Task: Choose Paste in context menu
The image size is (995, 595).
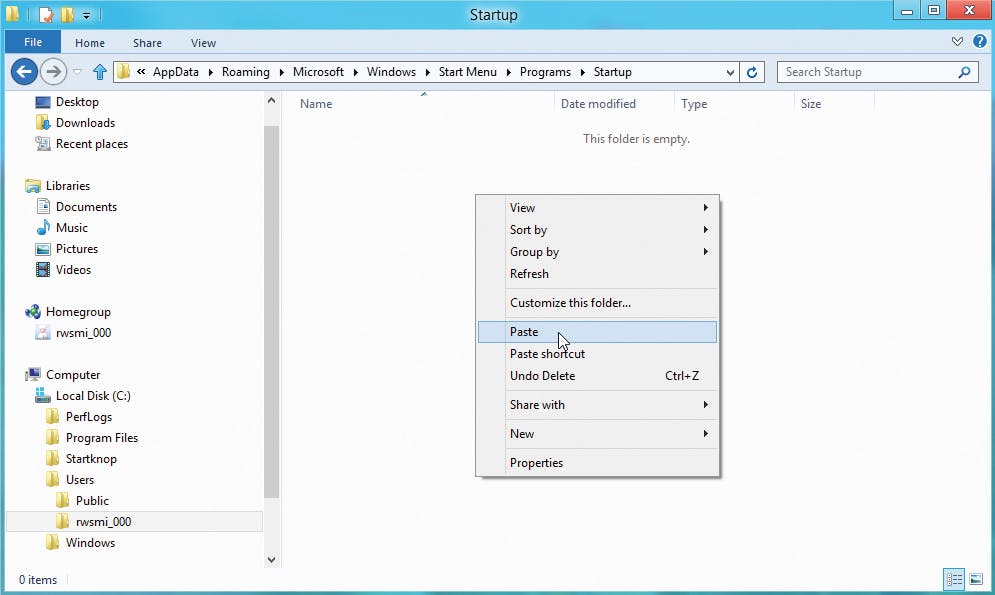Action: (x=597, y=332)
